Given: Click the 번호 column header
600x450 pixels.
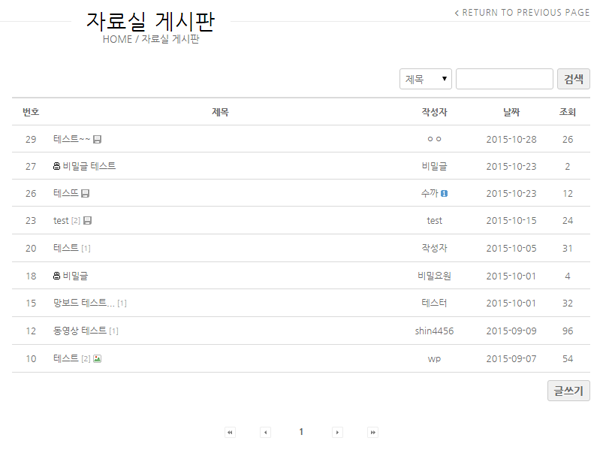Looking at the screenshot, I should [x=31, y=112].
